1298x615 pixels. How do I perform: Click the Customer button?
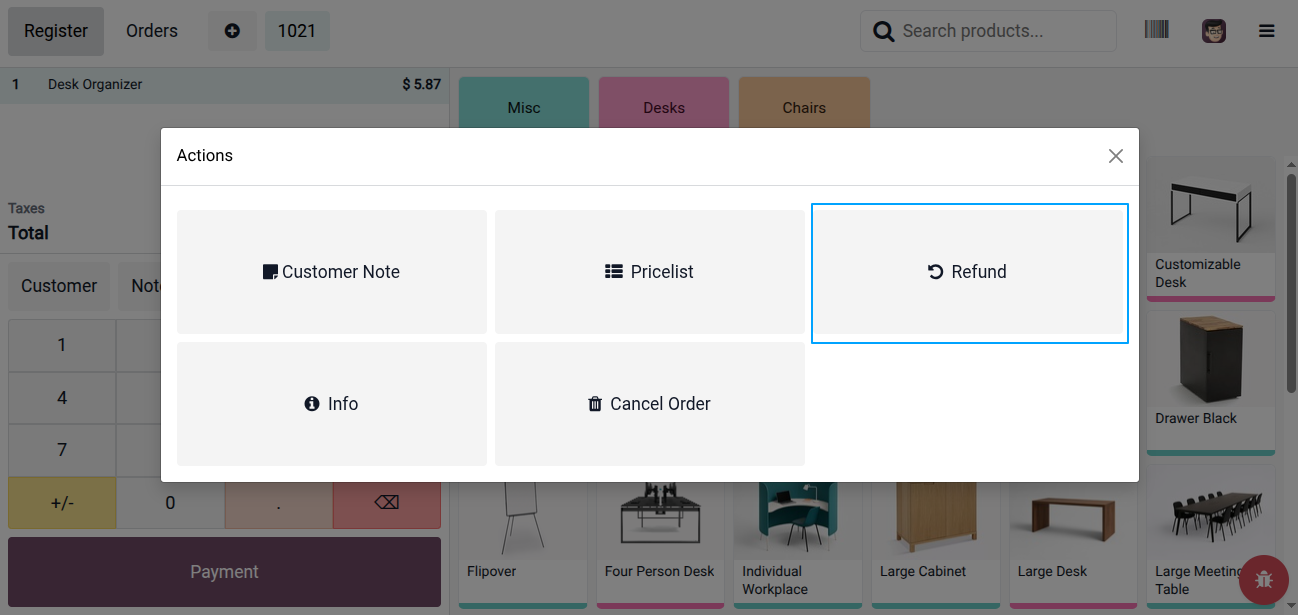tap(59, 286)
